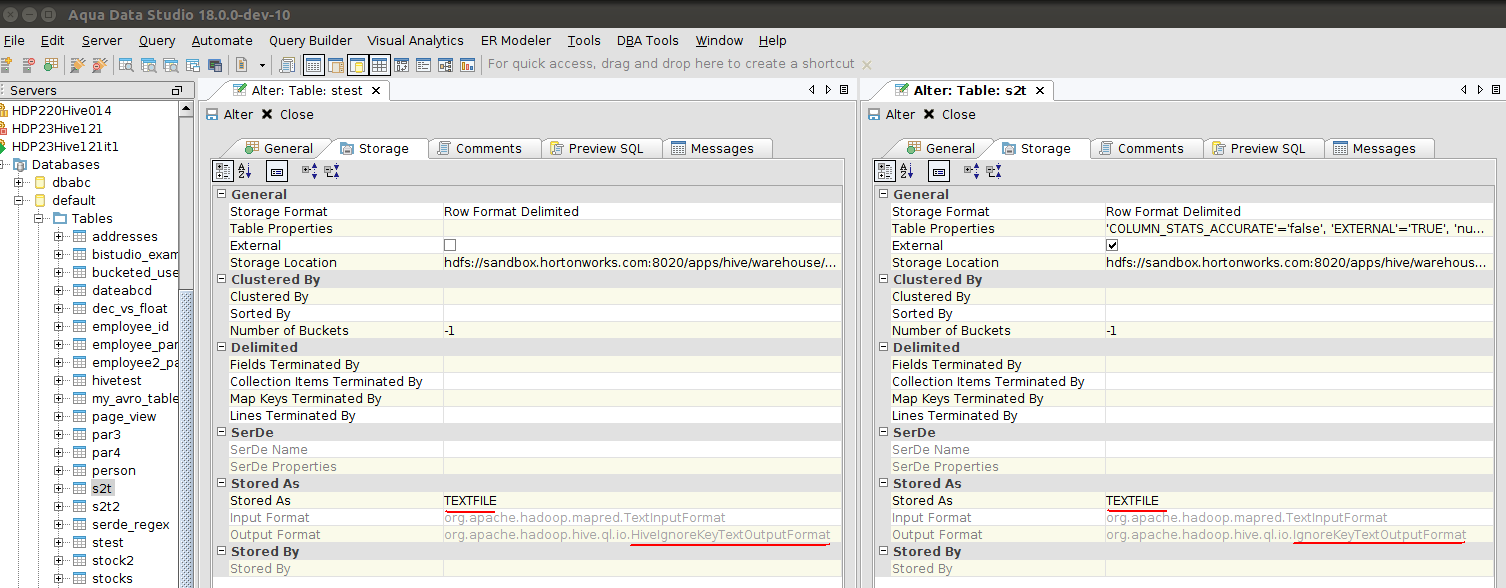Click the server icon with red minus
Screen dimensions: 1506x588
coord(28,65)
